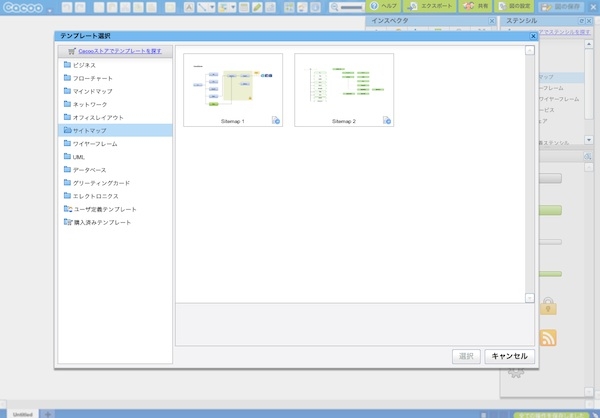This screenshot has height=418, width=600.
Task: Select the green Pencil freehand tool
Action: 257,7
